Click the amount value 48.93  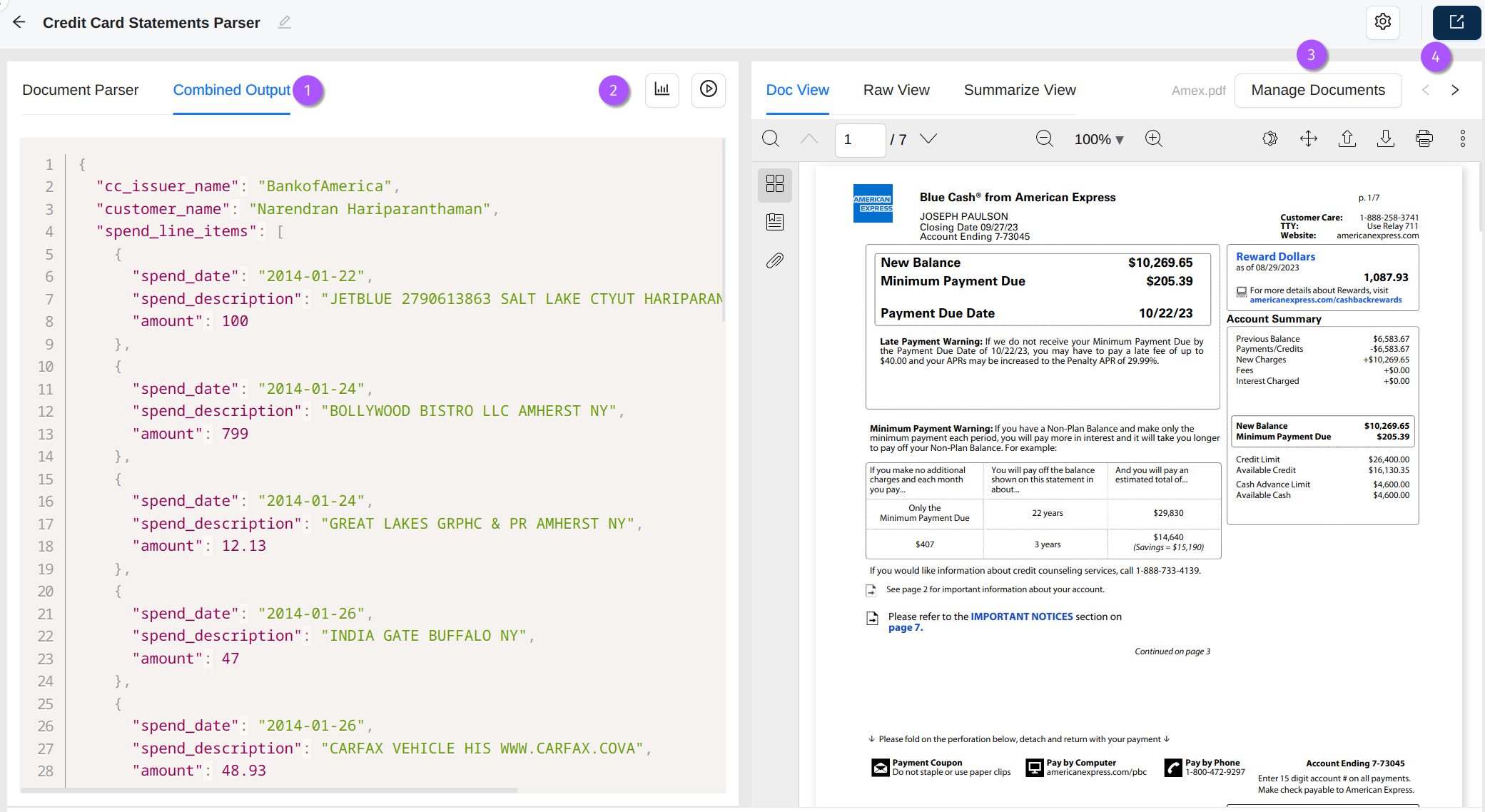[x=243, y=771]
